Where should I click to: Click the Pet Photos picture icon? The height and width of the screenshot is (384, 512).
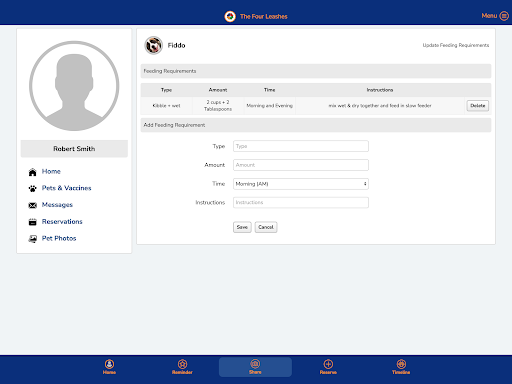32,239
